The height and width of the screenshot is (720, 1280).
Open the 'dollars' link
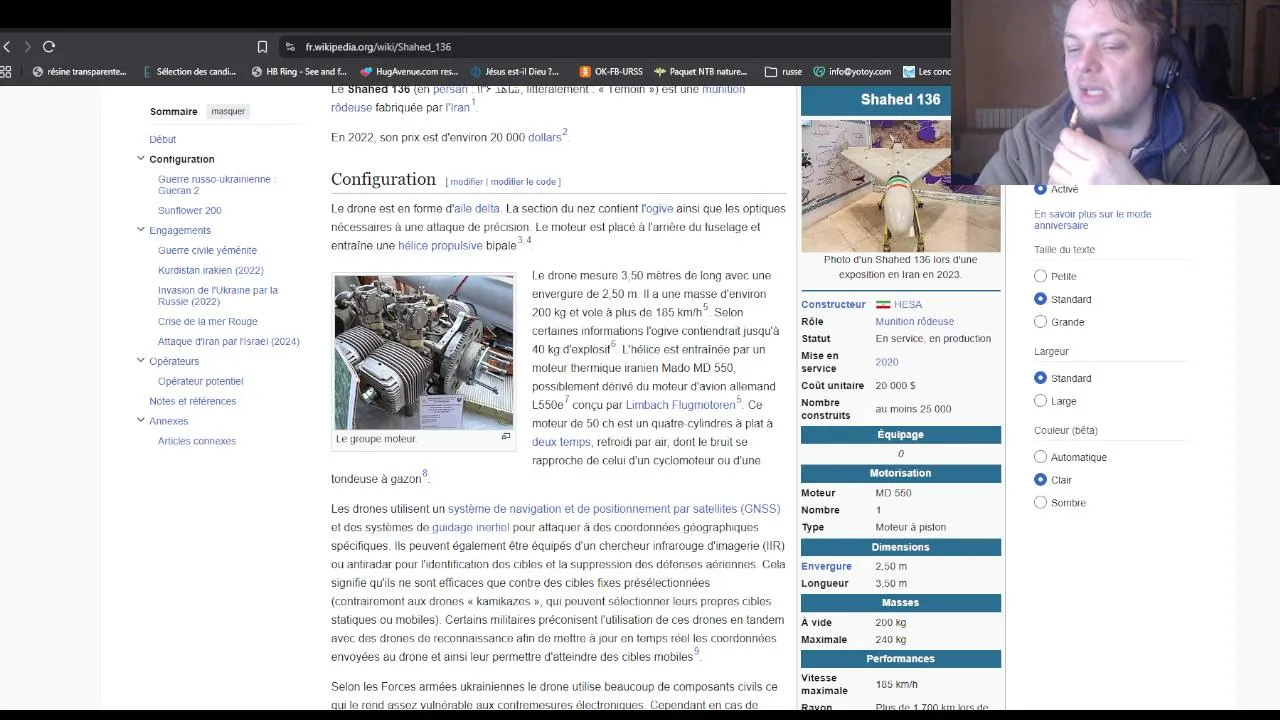pos(545,137)
